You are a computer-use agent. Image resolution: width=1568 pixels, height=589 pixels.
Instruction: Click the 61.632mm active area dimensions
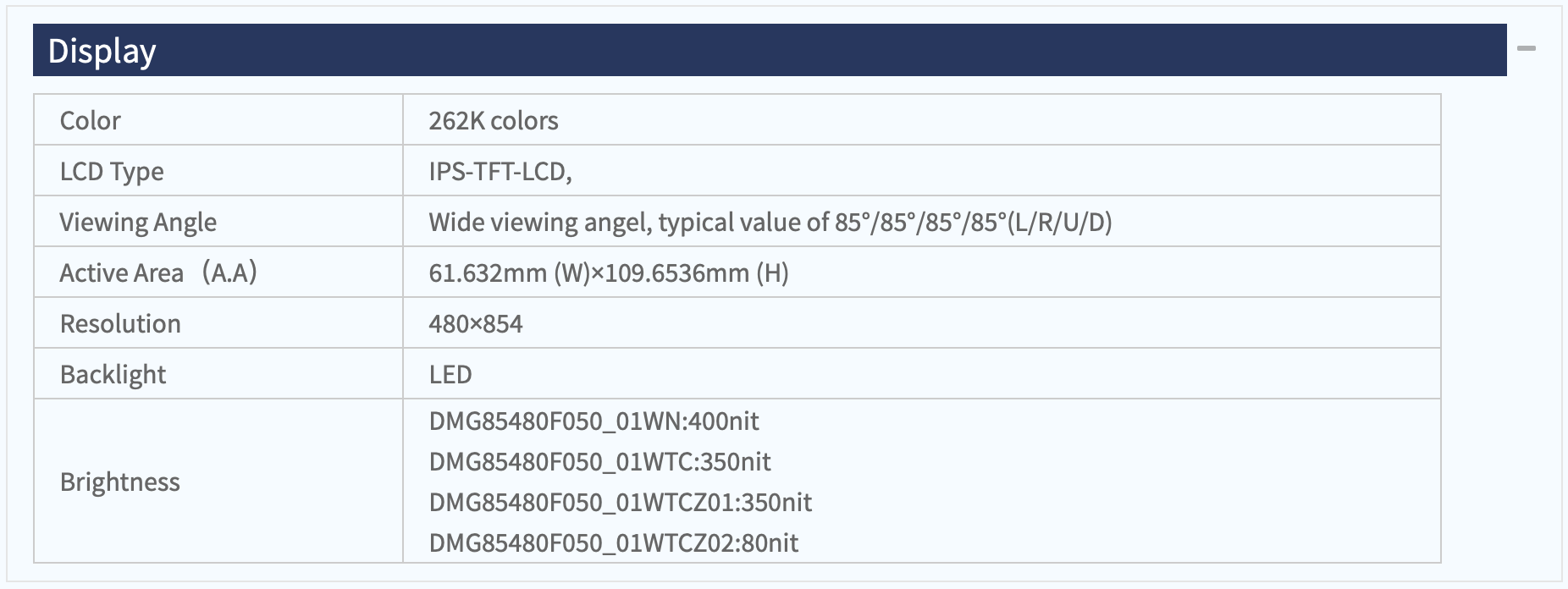click(609, 273)
